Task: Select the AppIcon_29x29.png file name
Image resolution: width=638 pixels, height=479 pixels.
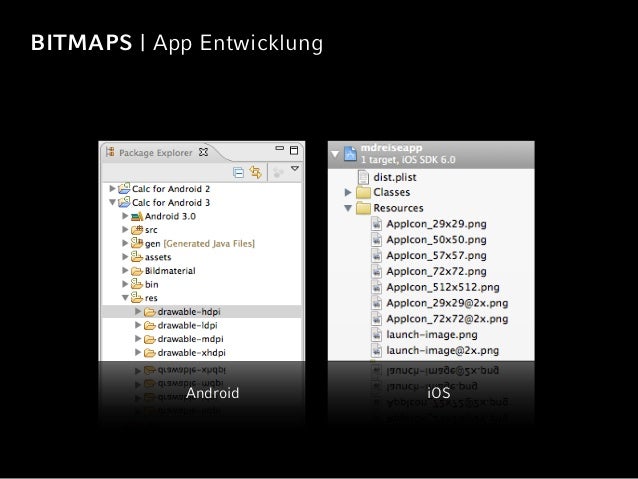Action: [437, 224]
